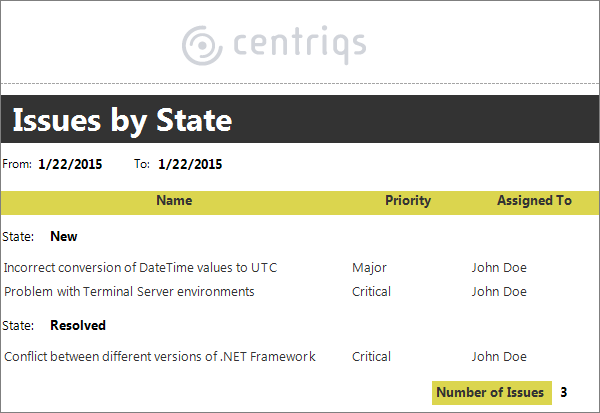Open Problem with Terminal Server environments issue
The width and height of the screenshot is (600, 413).
click(129, 292)
